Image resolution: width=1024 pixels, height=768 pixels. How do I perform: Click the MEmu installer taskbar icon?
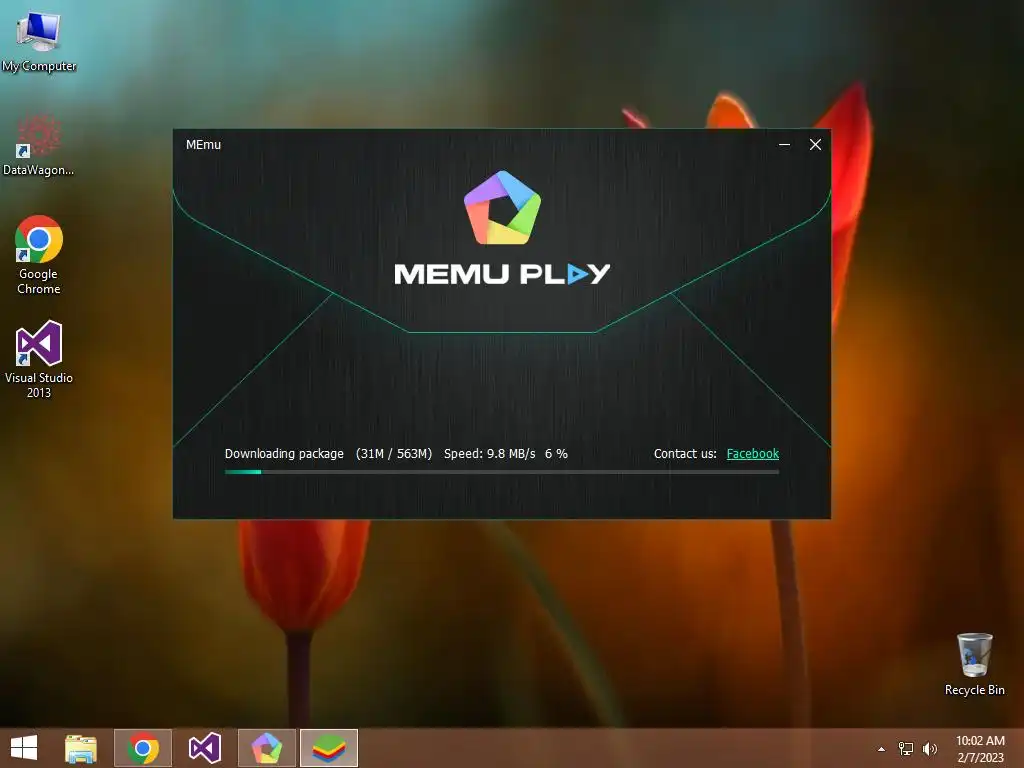tap(267, 748)
